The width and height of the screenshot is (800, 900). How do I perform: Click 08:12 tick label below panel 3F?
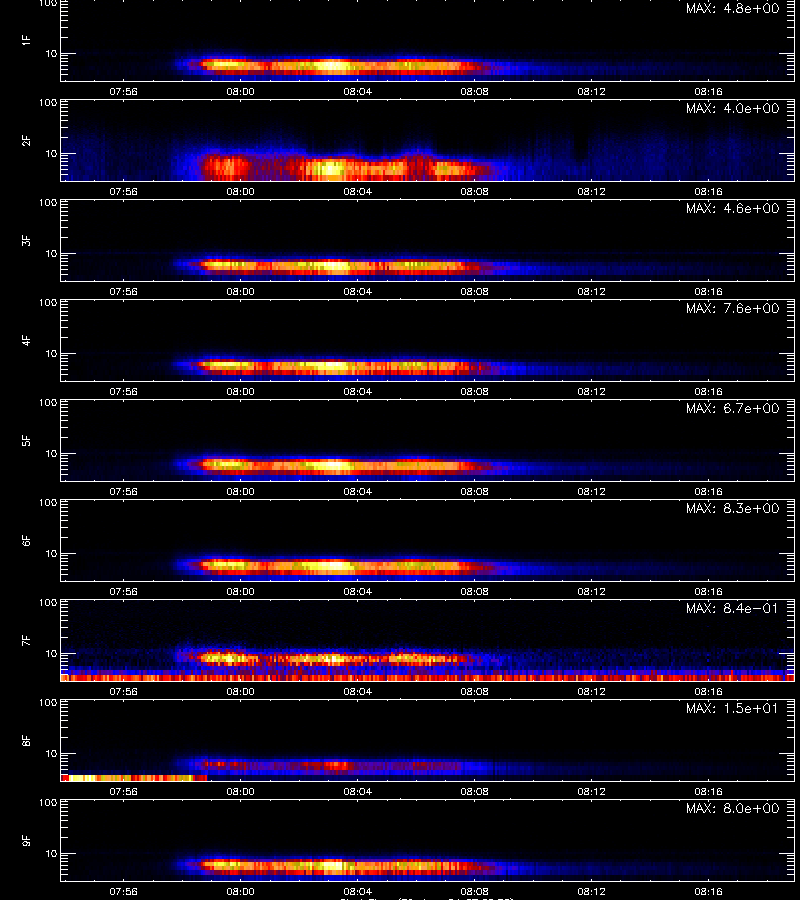coord(592,291)
